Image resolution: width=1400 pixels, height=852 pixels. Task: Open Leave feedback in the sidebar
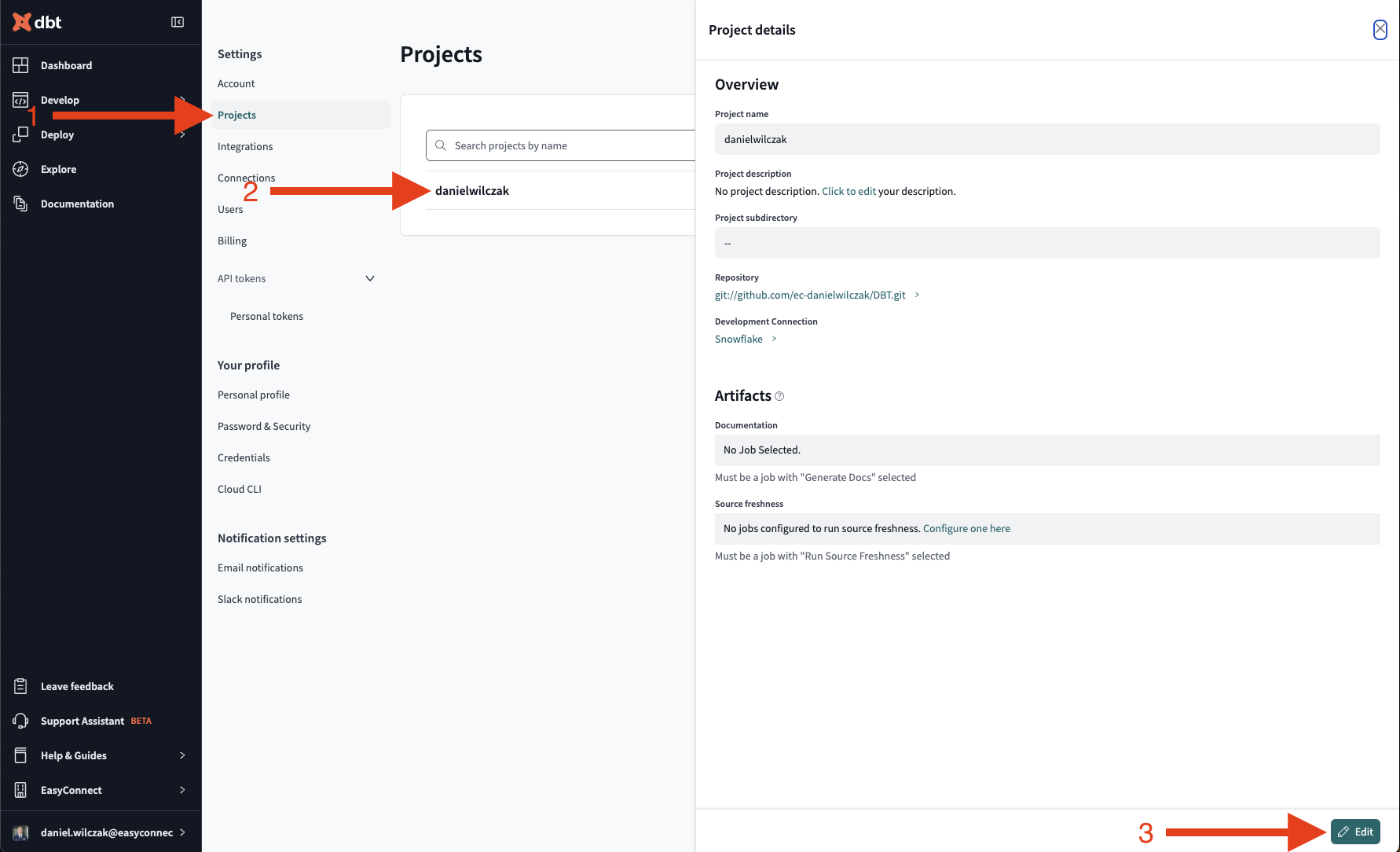pos(77,686)
